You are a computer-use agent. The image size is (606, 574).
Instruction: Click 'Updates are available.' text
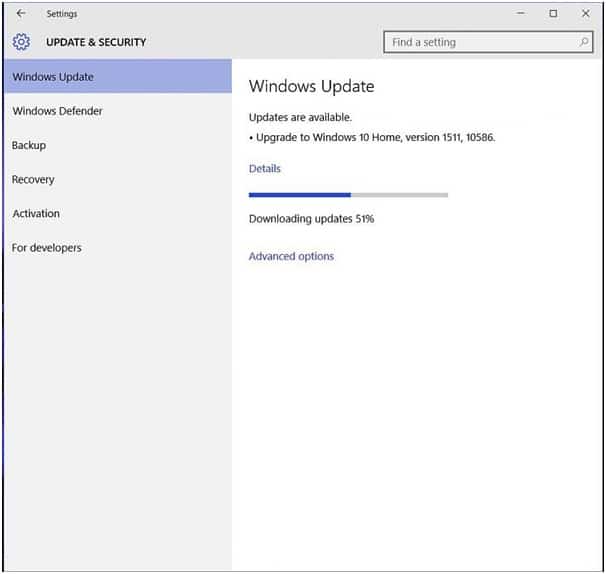[x=300, y=117]
